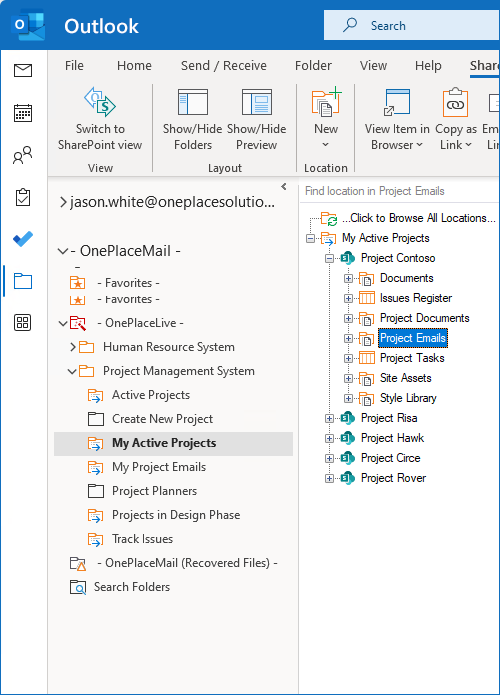Collapse the OnePlaceLive folder chevron
Screen dimensions: 500x695
click(x=63, y=324)
